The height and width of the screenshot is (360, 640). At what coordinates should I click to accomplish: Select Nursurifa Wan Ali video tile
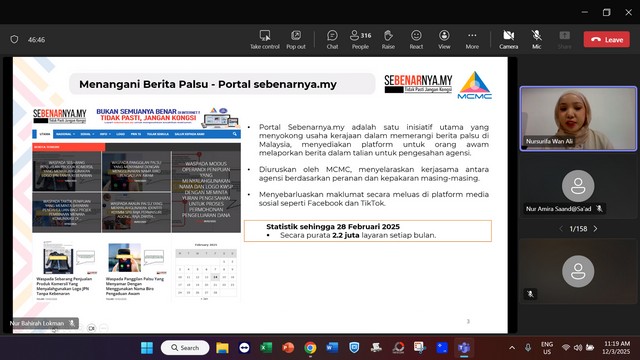pos(578,118)
